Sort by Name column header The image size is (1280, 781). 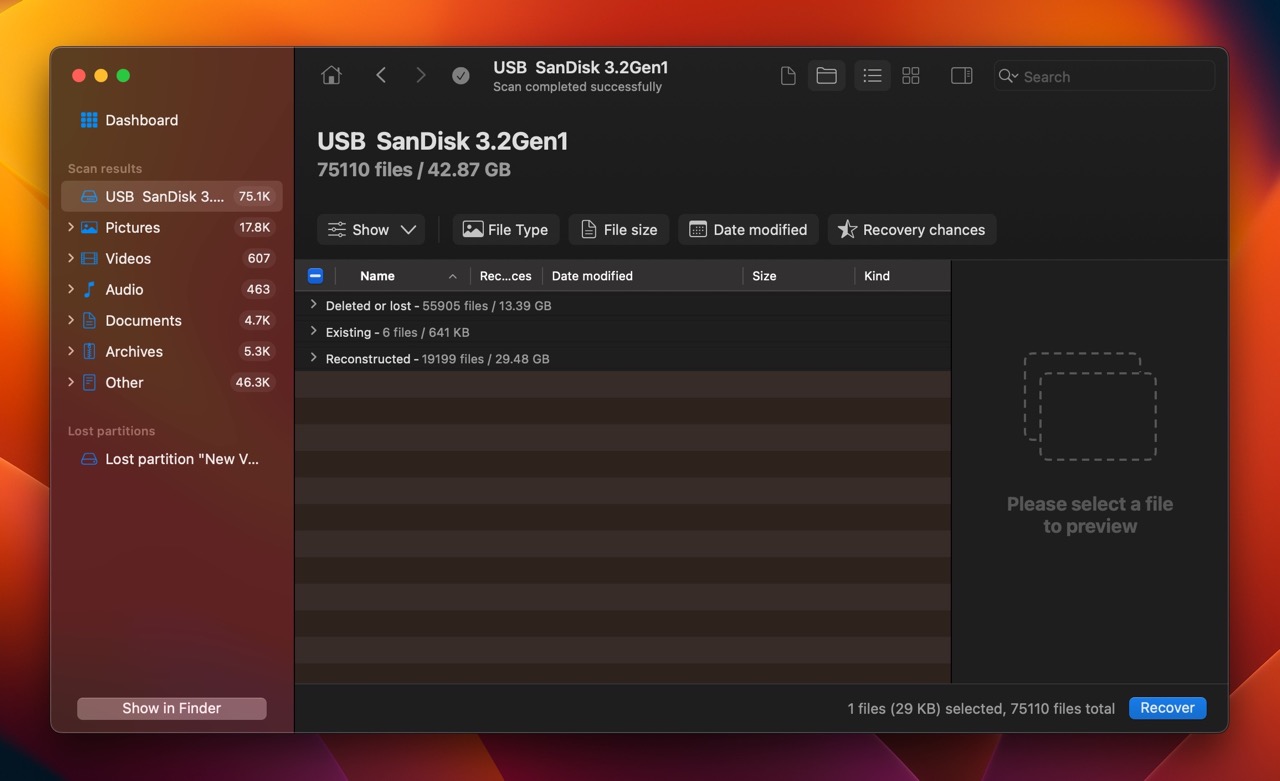coord(404,276)
